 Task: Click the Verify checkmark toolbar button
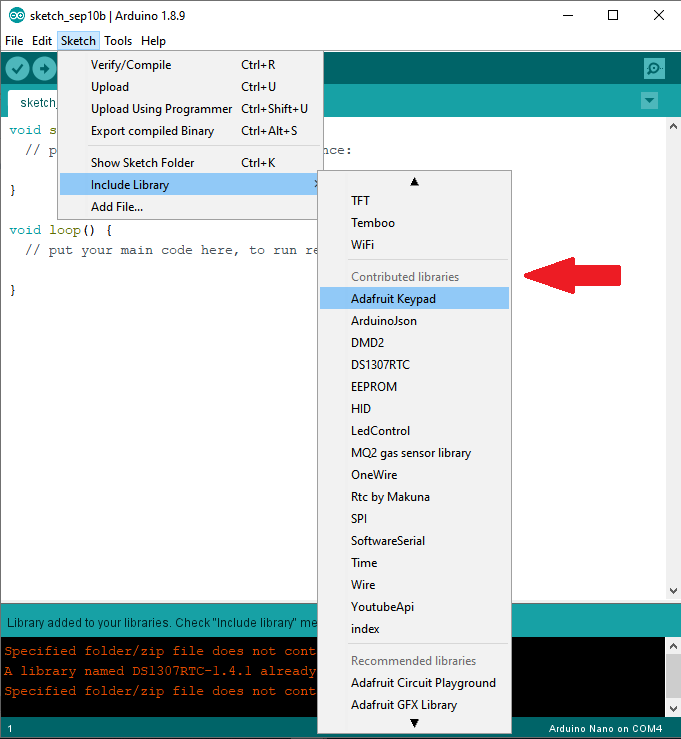17,69
